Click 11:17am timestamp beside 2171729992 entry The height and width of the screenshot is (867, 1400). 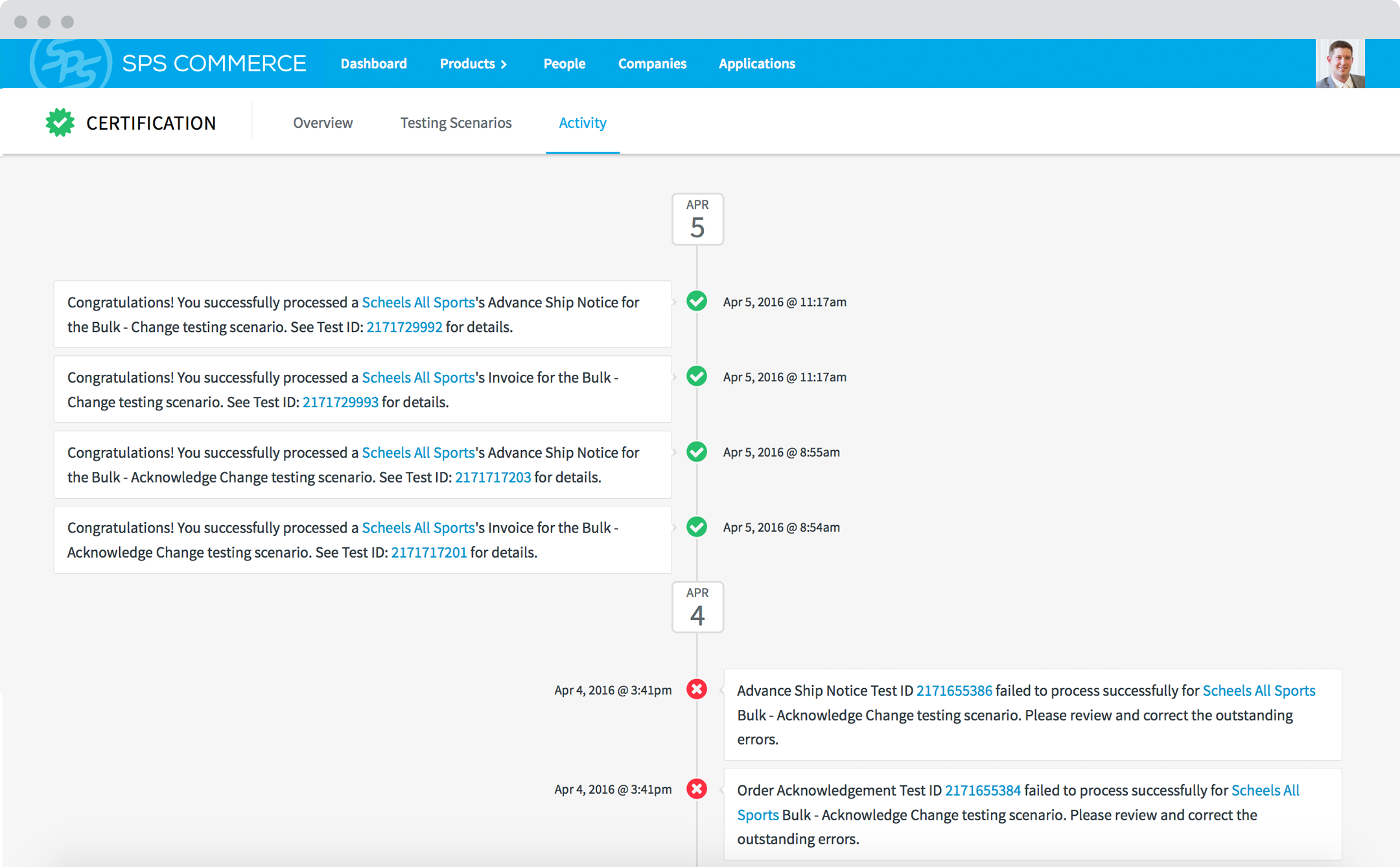click(785, 302)
